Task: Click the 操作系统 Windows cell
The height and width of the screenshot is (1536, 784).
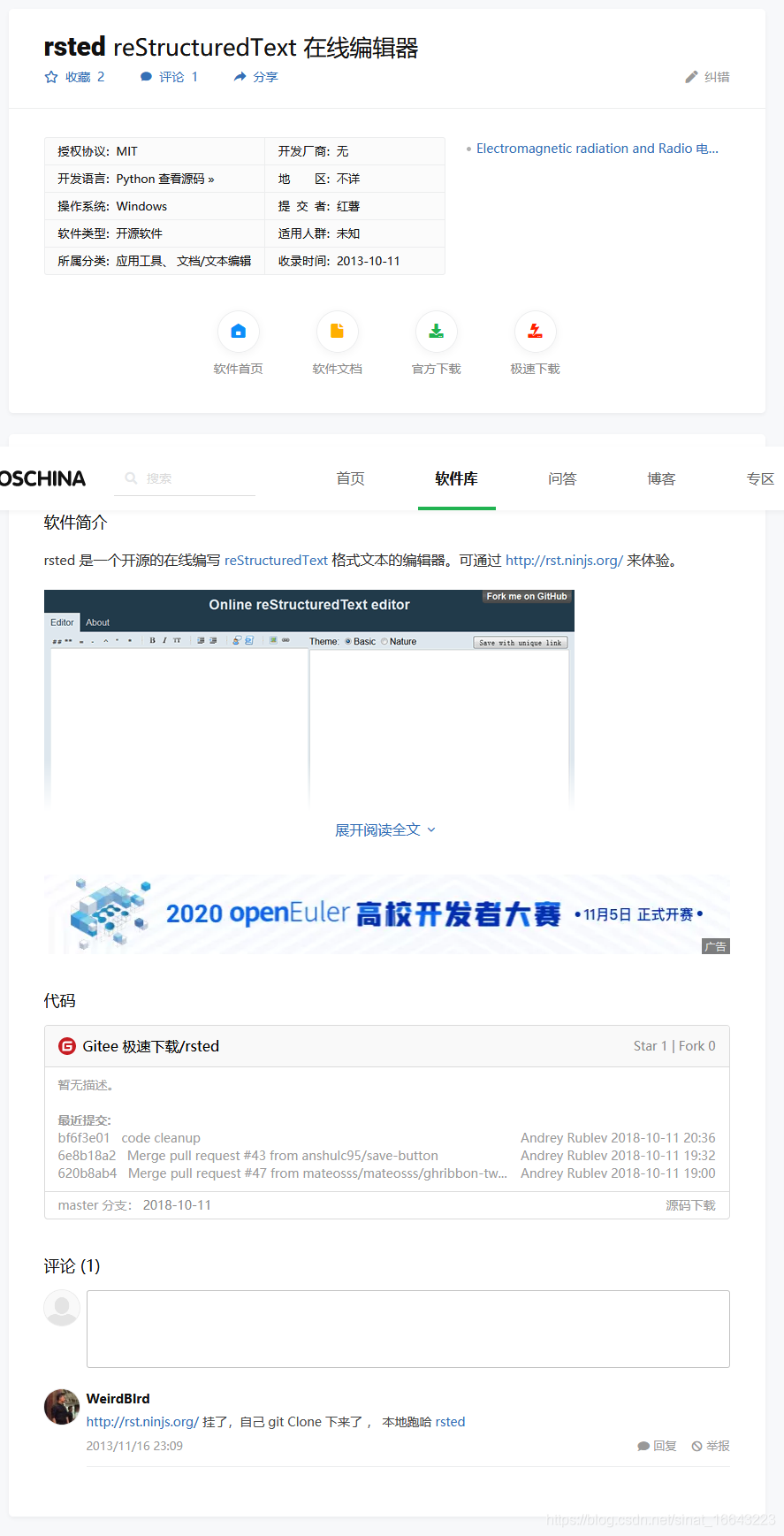Action: click(x=155, y=206)
